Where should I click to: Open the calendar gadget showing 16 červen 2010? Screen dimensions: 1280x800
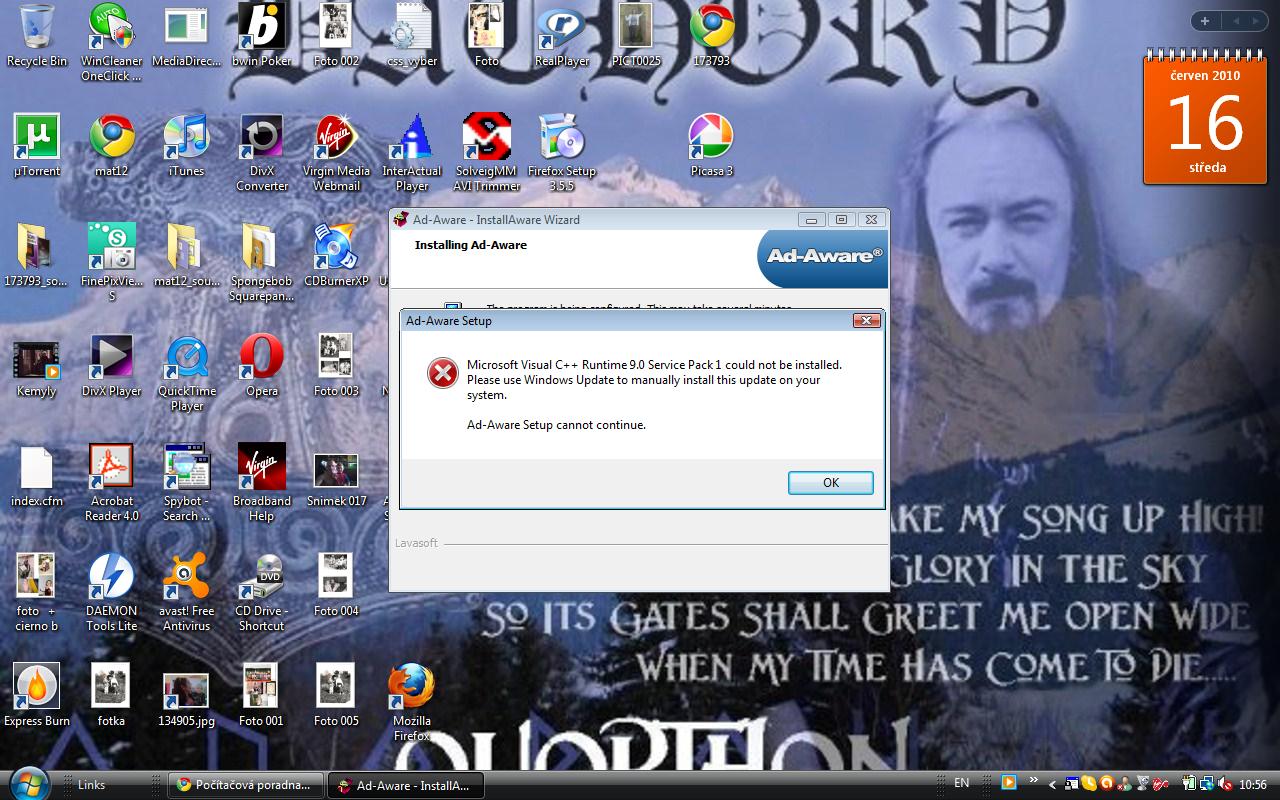(1206, 117)
